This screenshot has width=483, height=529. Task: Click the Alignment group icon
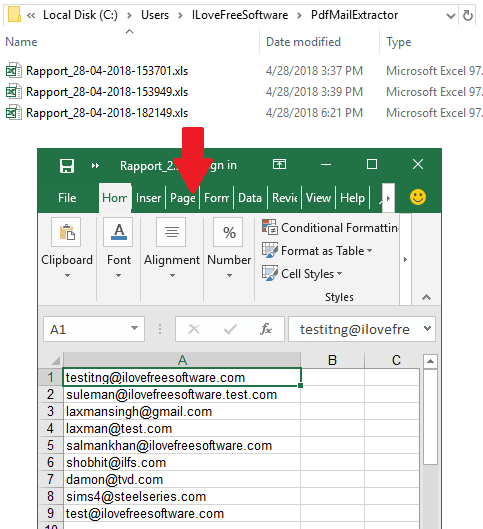pos(171,232)
